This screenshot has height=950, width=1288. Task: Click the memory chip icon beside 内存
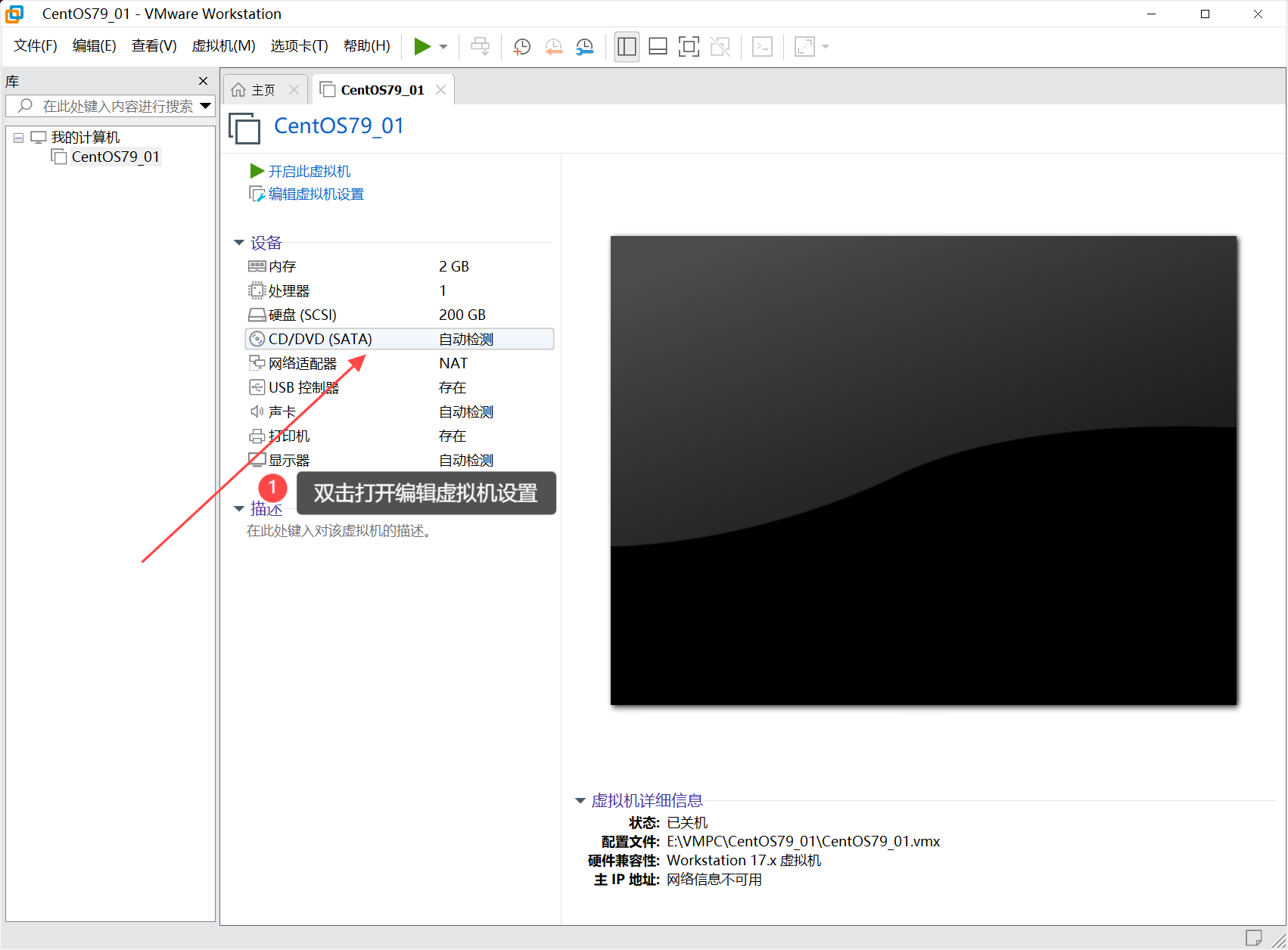[257, 266]
